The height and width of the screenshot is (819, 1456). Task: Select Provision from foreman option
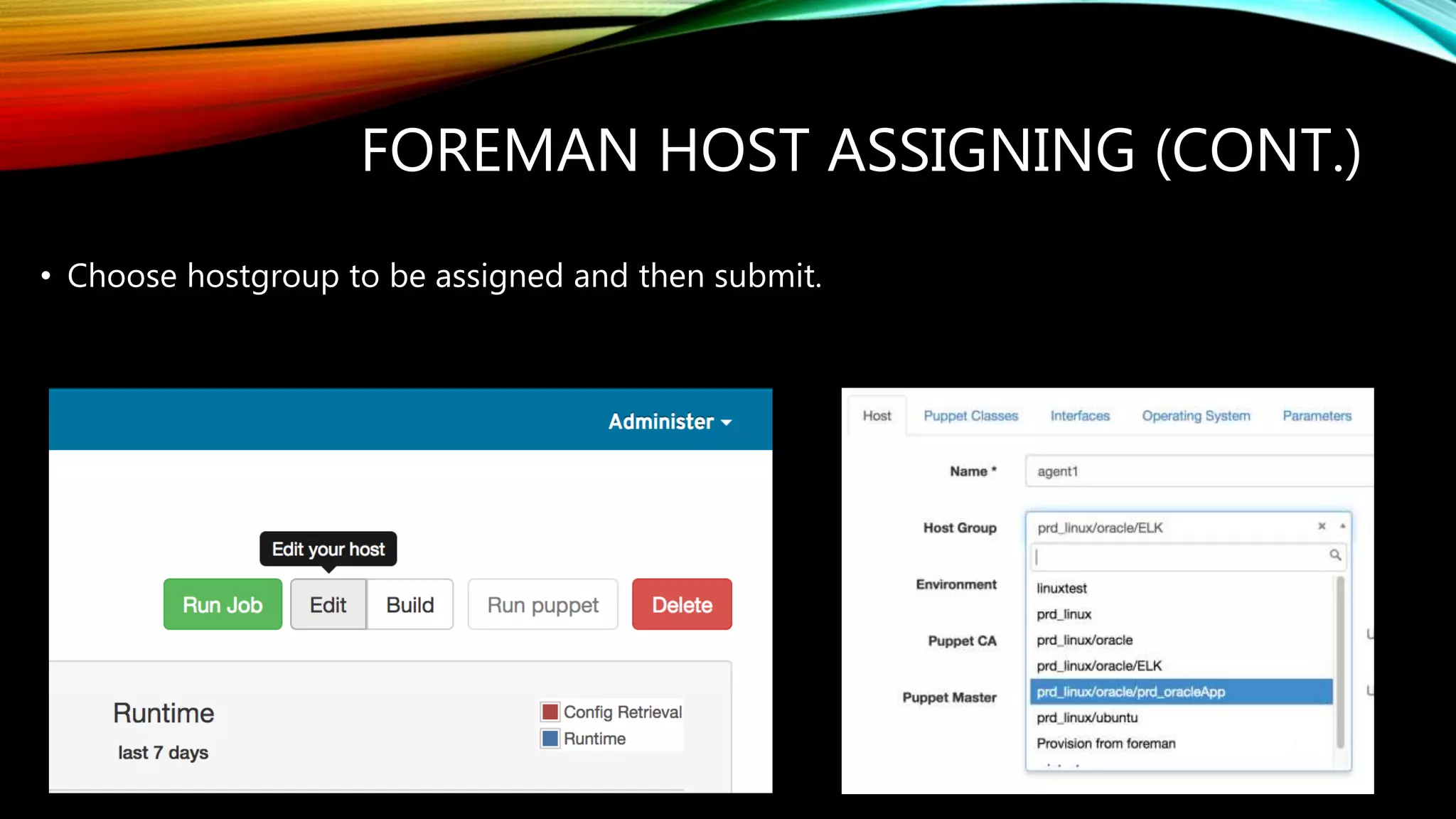click(1181, 744)
